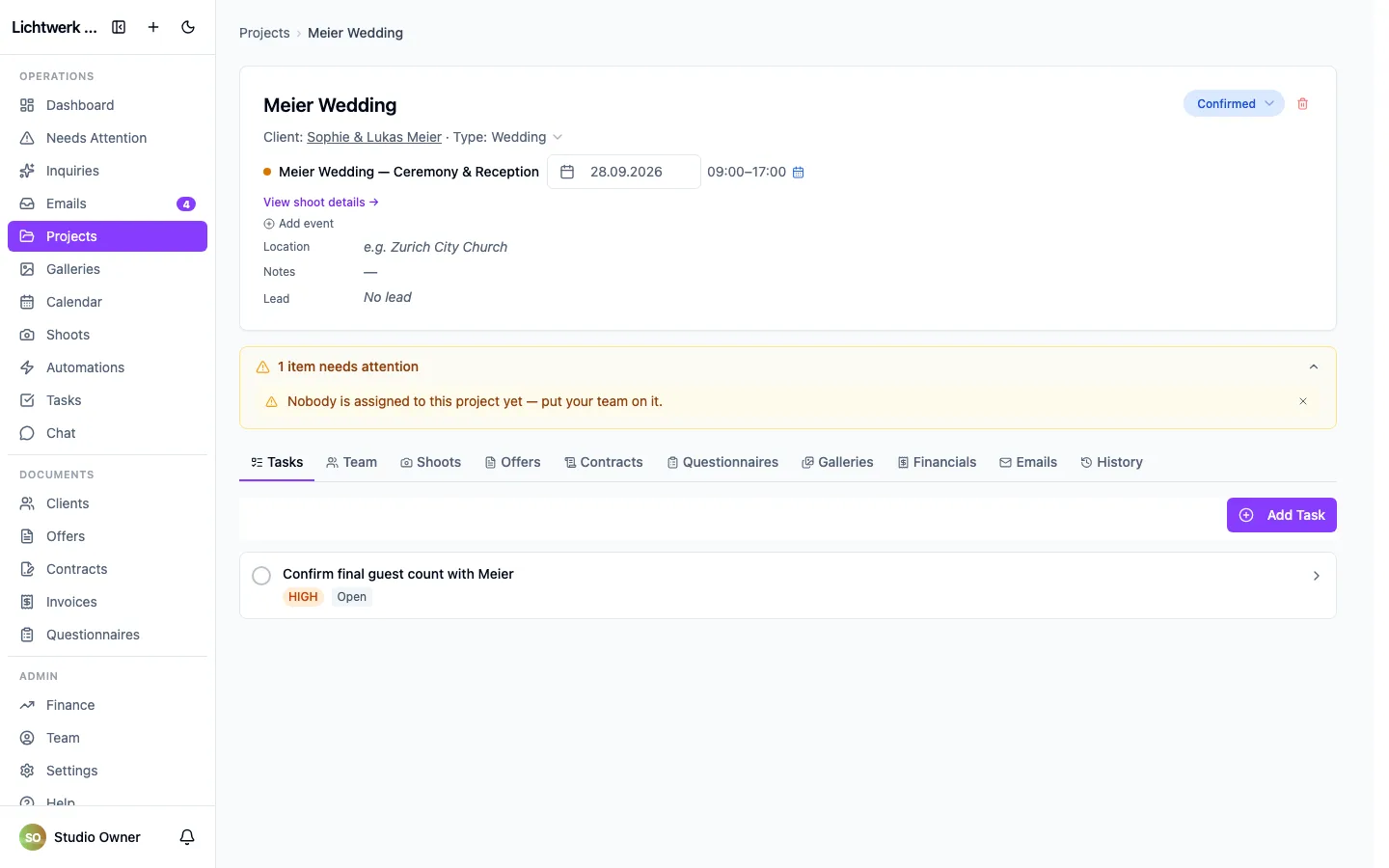This screenshot has height=868, width=1389.
Task: Open Automations page
Action: pos(107,367)
